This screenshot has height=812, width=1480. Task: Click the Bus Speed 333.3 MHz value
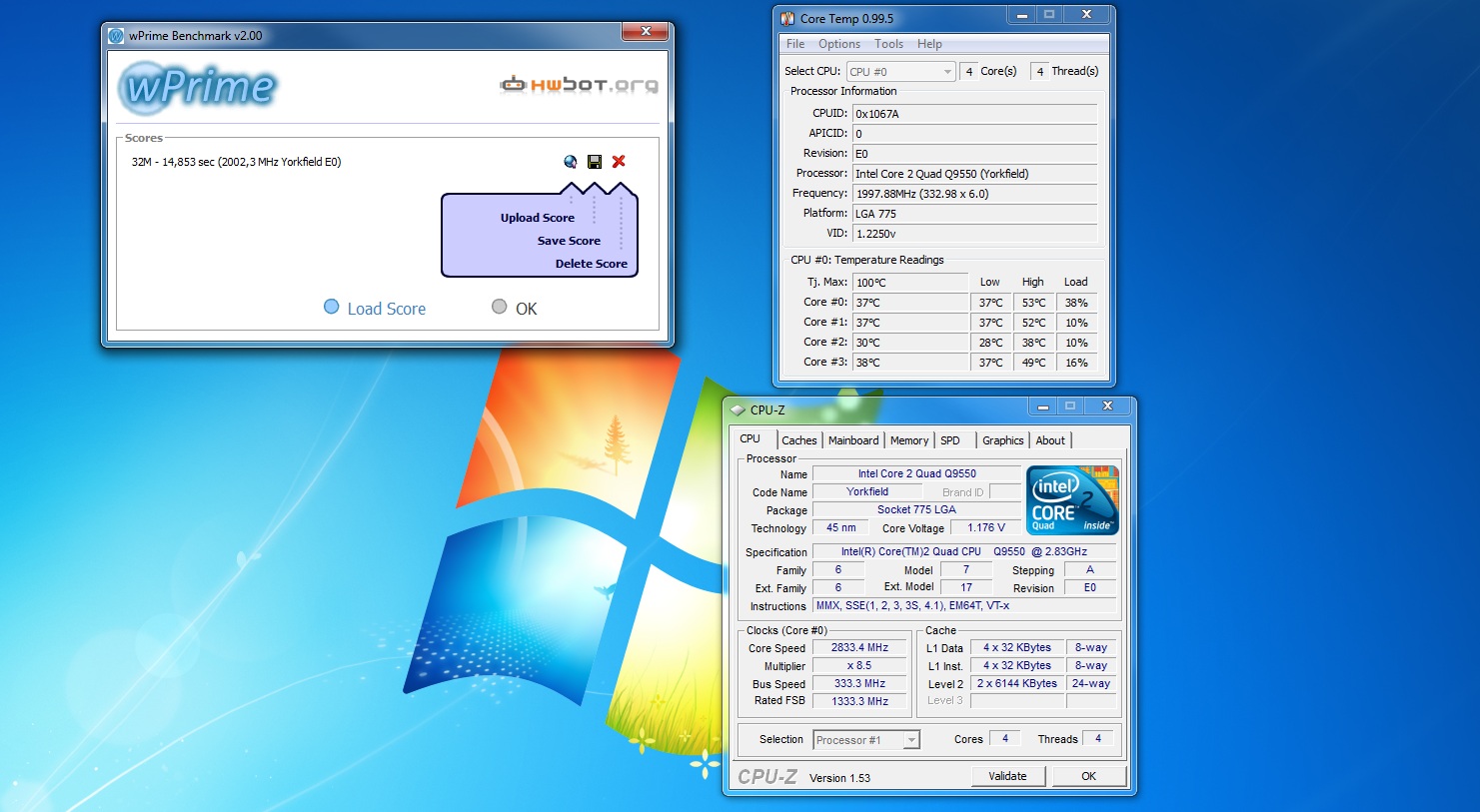click(859, 683)
